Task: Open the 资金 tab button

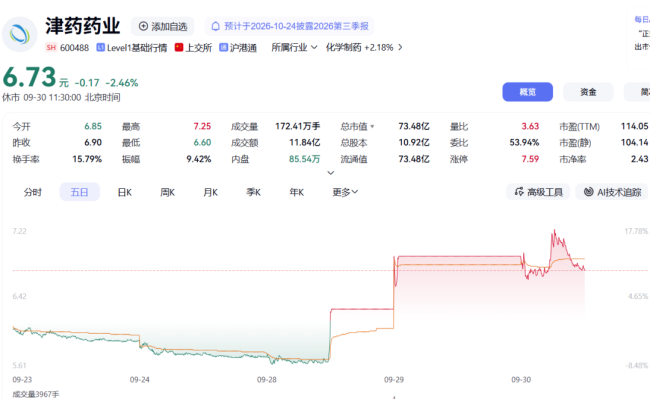Action: click(588, 92)
